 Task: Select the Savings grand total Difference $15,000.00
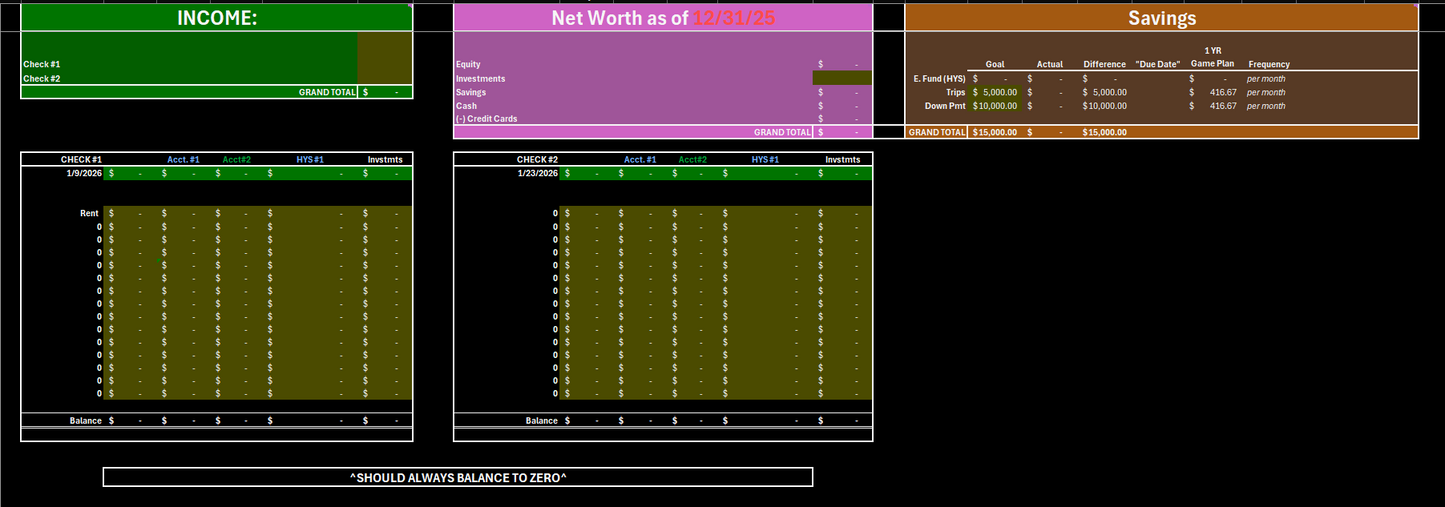[x=1104, y=132]
